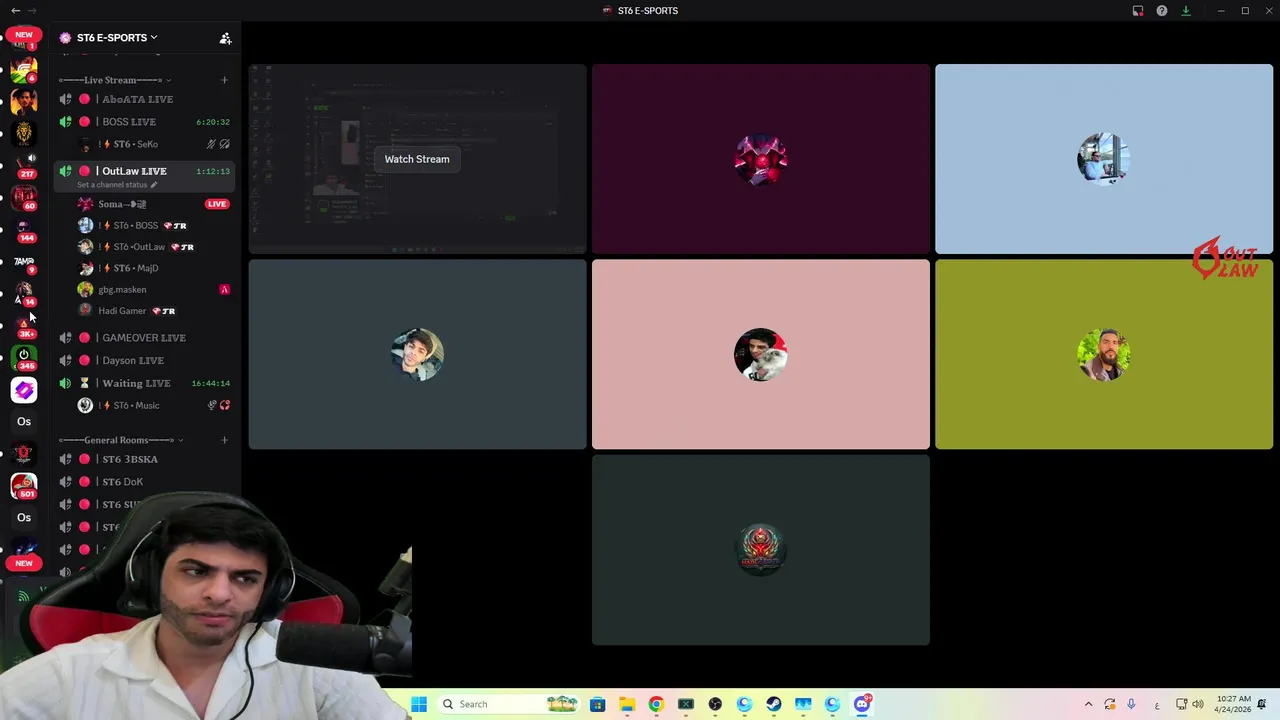This screenshot has width=1280, height=720.
Task: Open File Explorer from the taskbar
Action: pos(627,704)
